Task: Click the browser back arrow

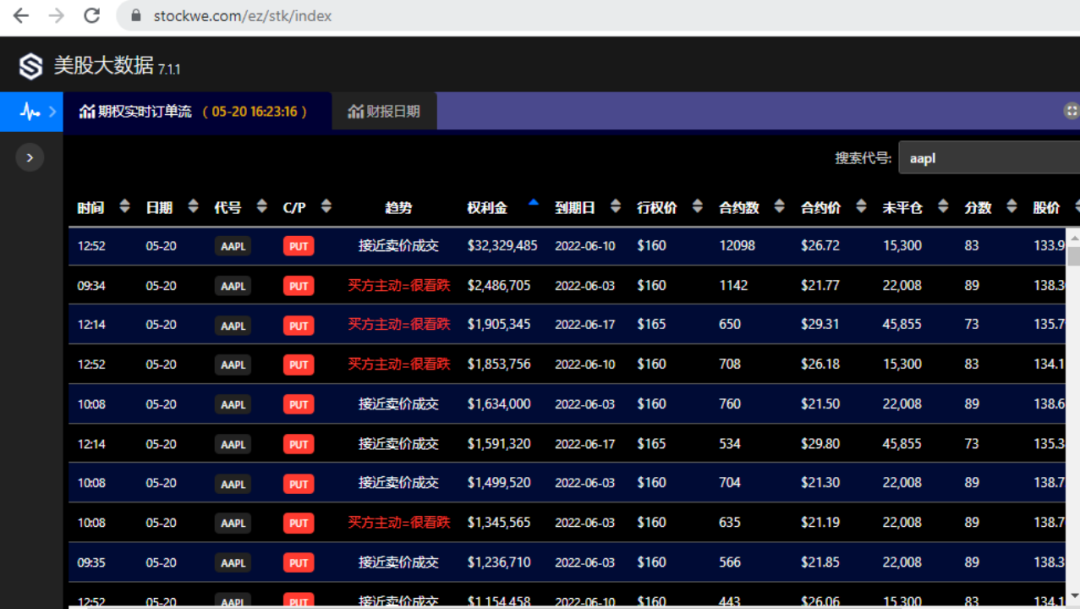Action: coord(21,16)
